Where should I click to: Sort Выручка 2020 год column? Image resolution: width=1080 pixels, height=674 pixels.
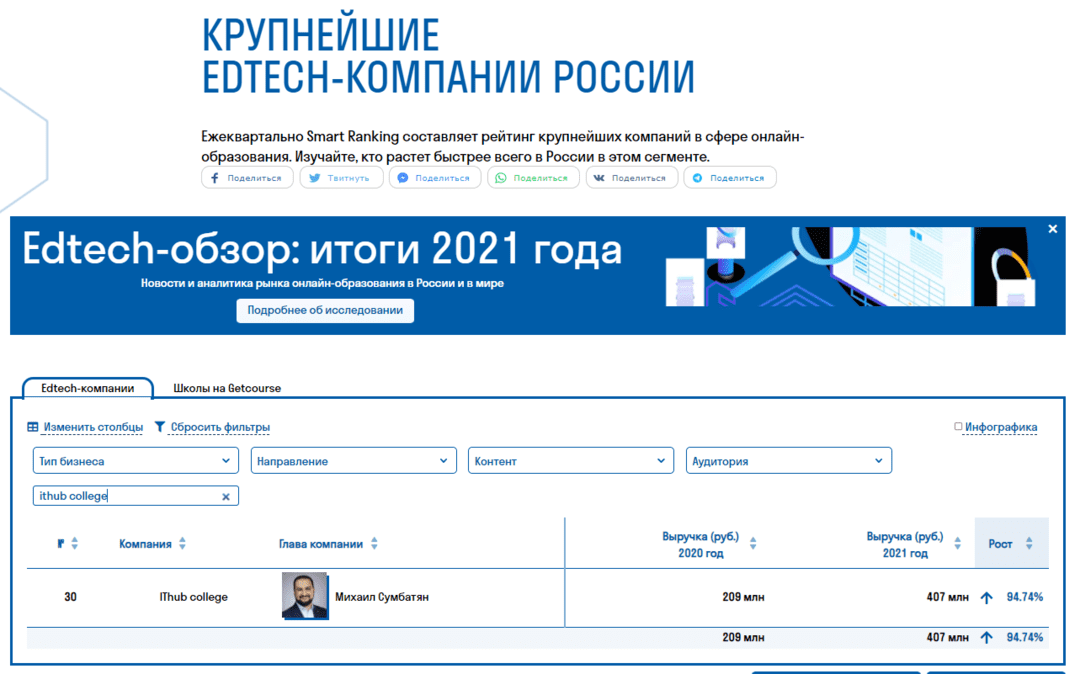(x=753, y=543)
